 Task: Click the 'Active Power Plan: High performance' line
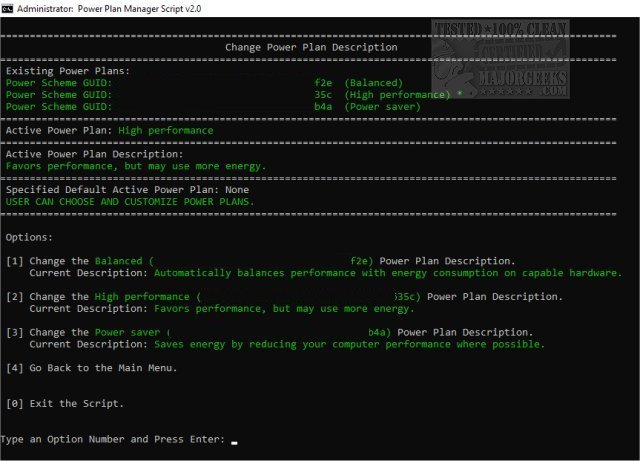(109, 131)
